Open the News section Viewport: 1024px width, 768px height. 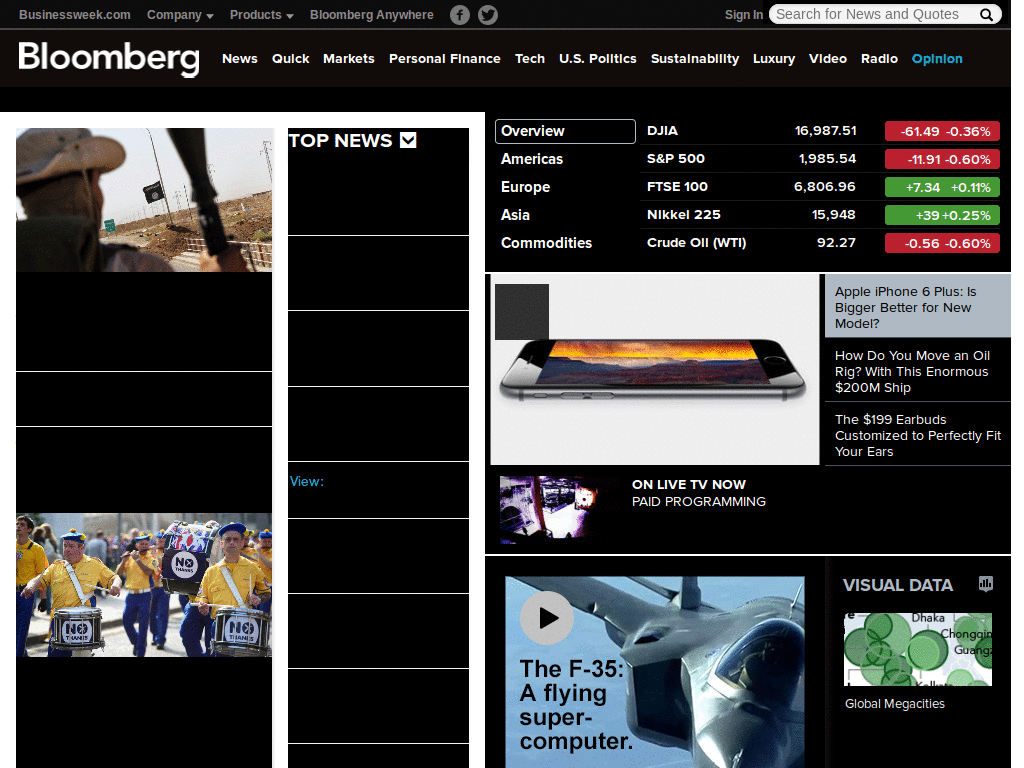(240, 59)
